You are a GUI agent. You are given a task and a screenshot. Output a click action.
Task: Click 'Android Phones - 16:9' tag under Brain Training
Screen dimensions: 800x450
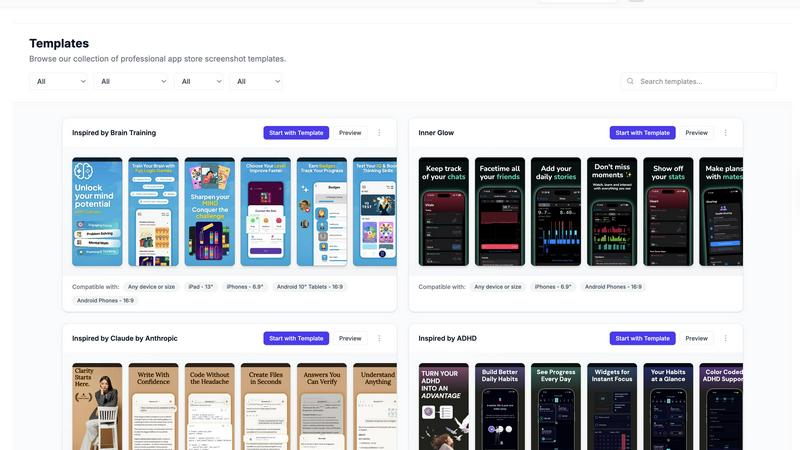(x=105, y=301)
